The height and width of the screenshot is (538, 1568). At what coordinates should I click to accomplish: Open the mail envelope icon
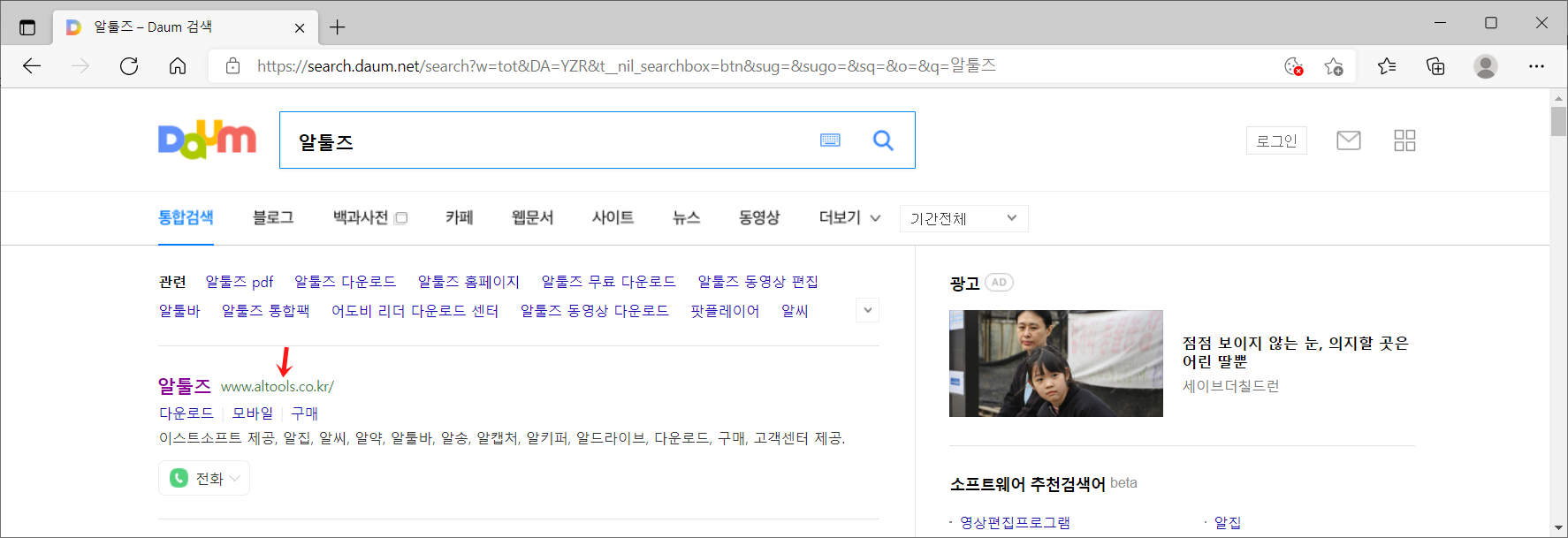pos(1348,140)
